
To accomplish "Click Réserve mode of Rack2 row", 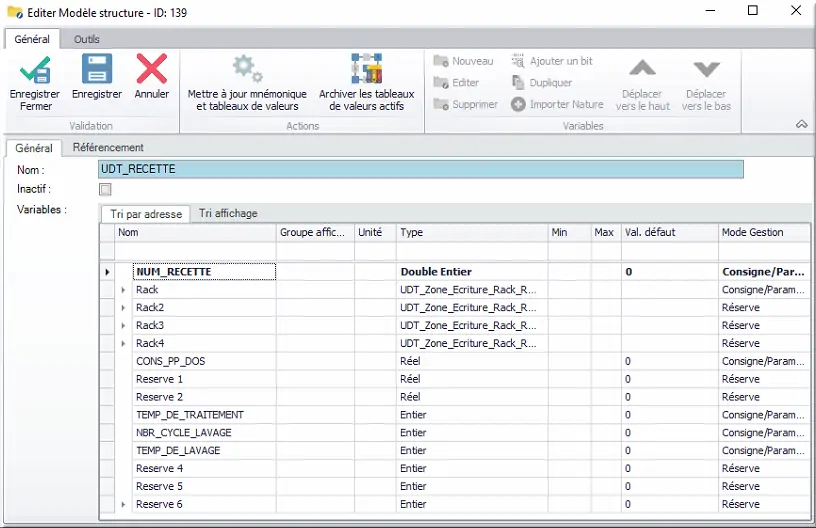I will 764,307.
